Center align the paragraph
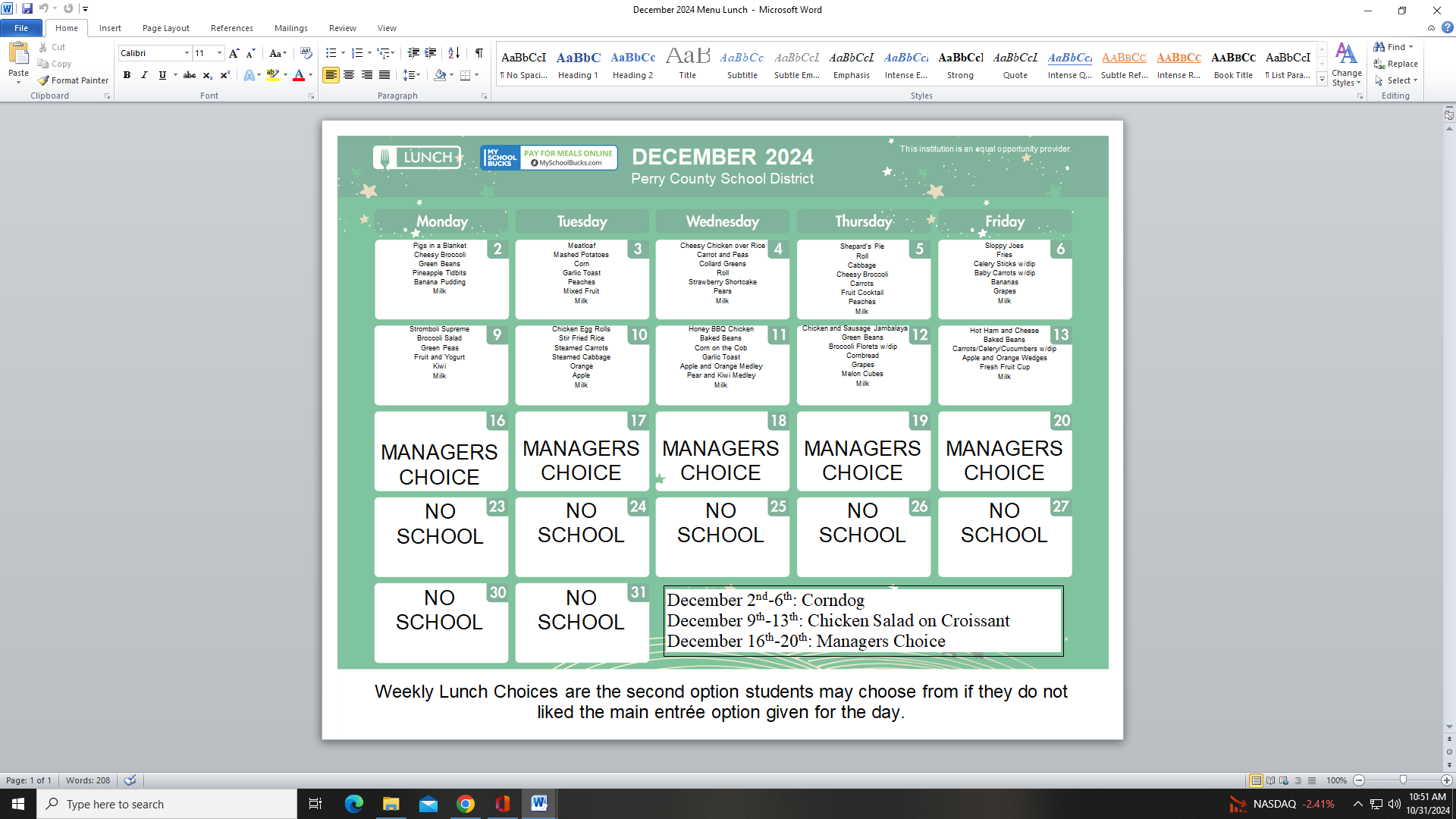This screenshot has height=819, width=1456. click(349, 75)
